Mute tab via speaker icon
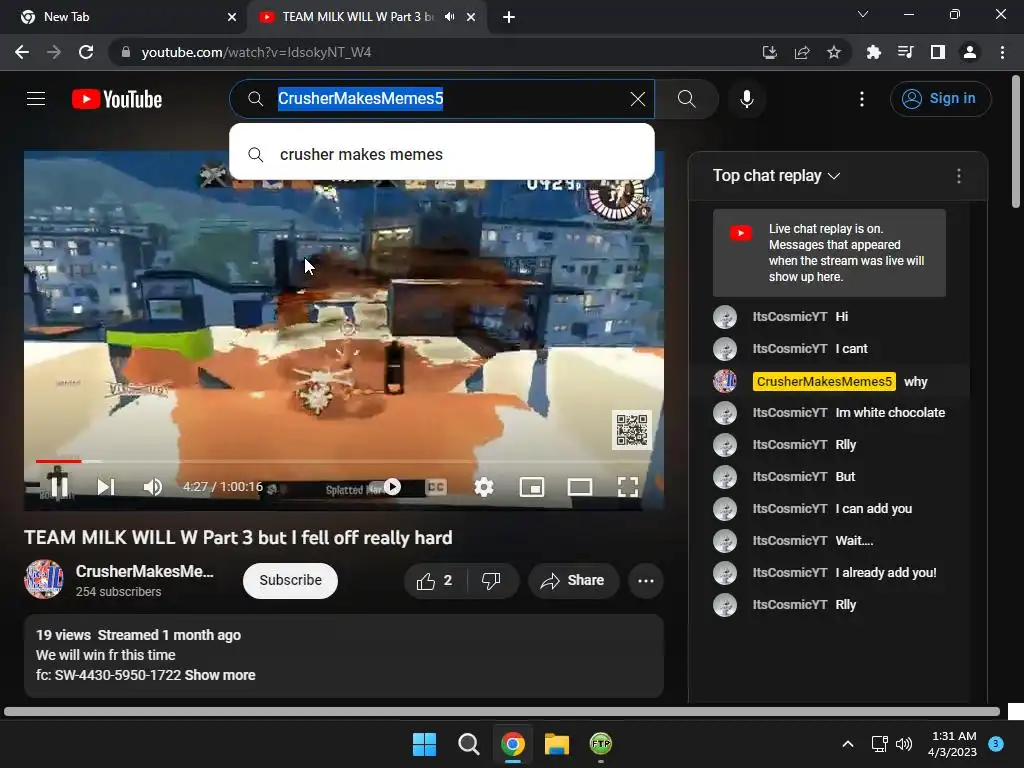 (x=449, y=17)
